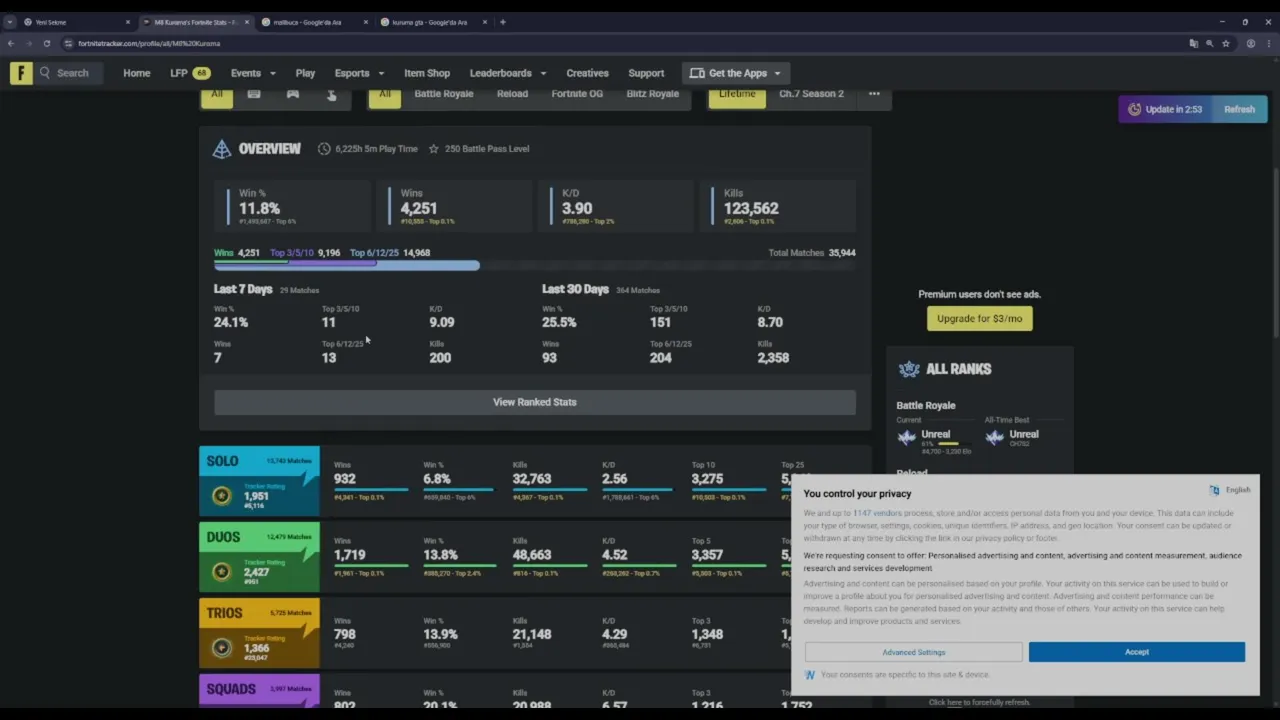Select Ch.7 Season 2 stats period

(x=811, y=94)
